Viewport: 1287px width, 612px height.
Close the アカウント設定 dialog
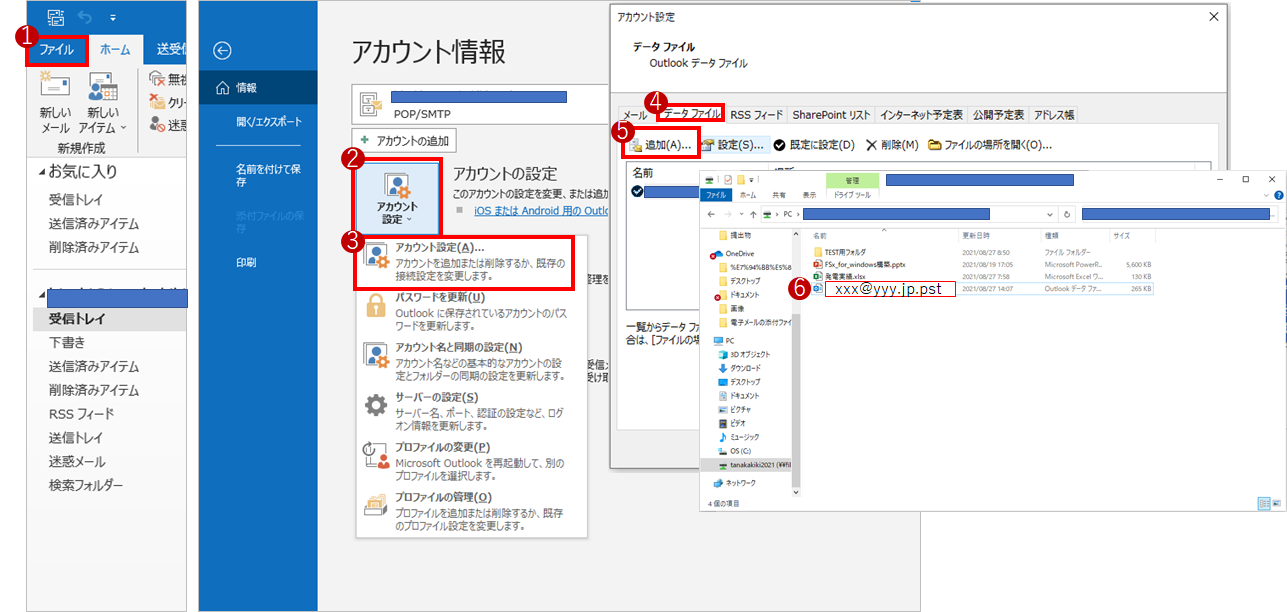point(1213,17)
